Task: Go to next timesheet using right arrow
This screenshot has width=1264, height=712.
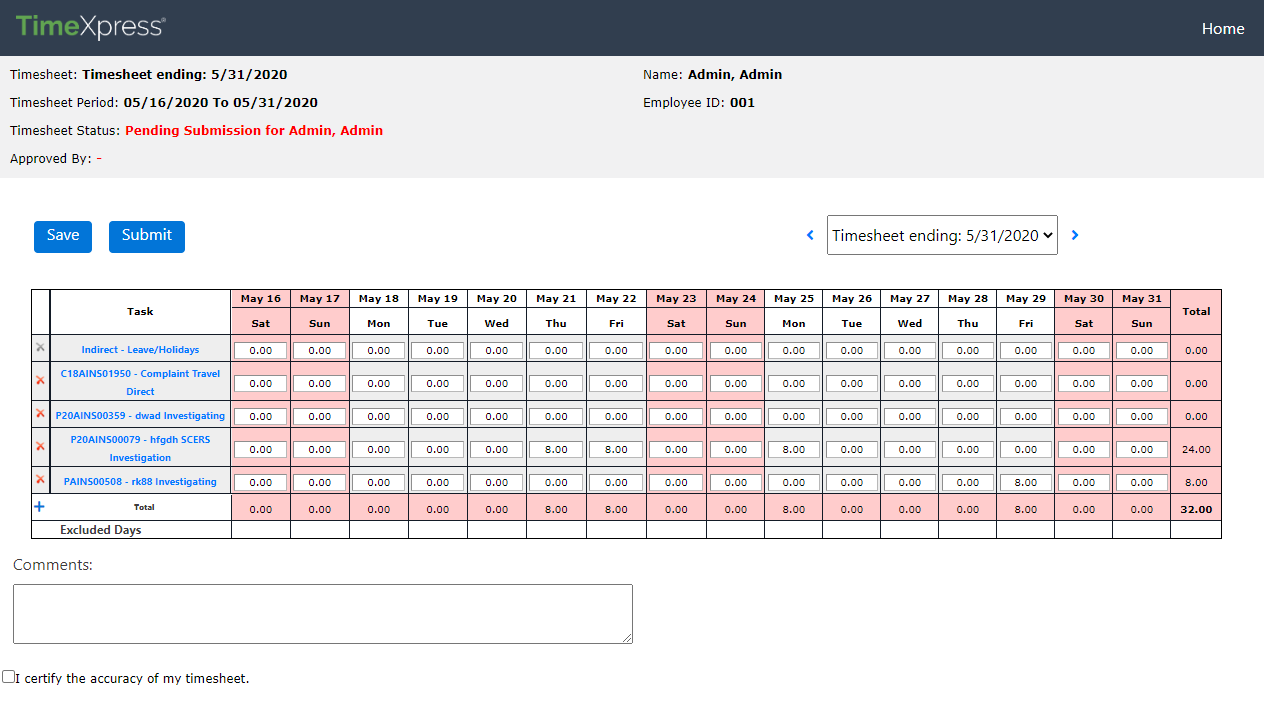Action: click(x=1075, y=234)
